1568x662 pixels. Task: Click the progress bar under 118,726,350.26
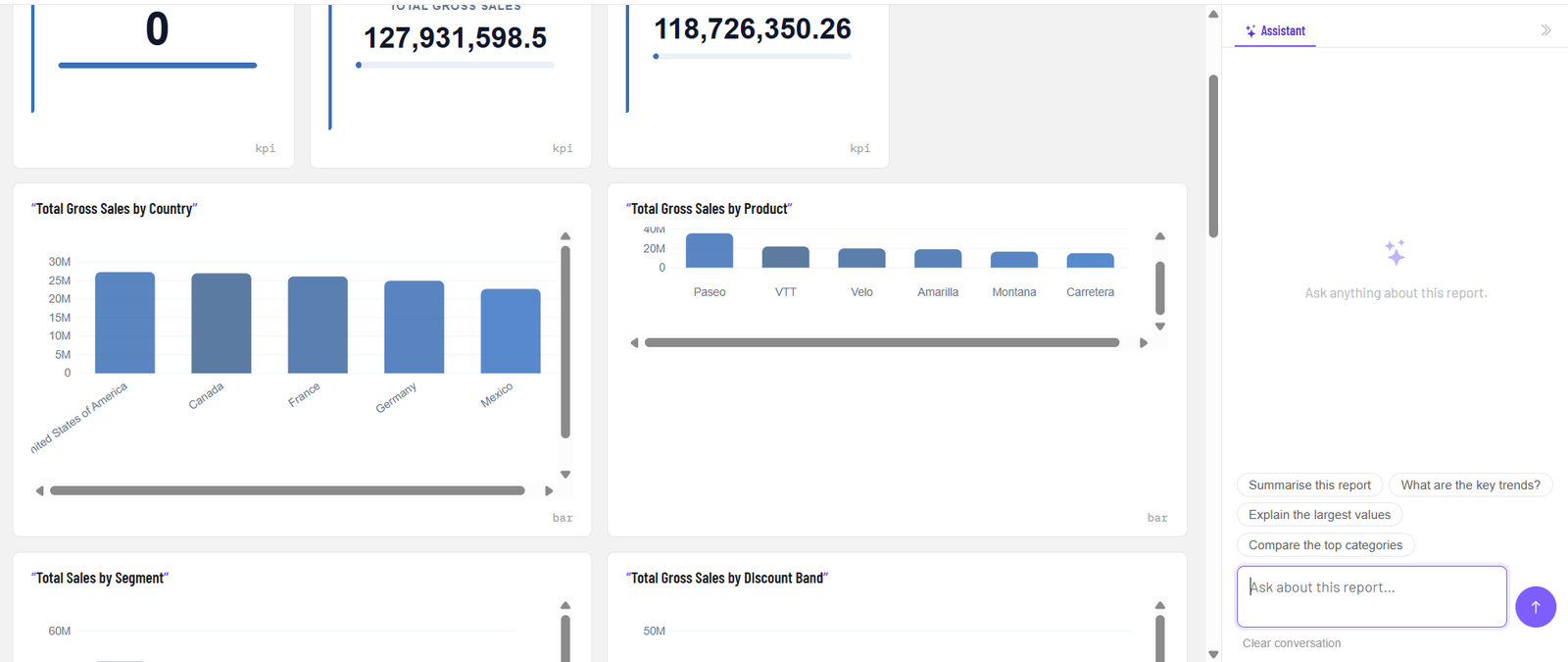click(x=753, y=56)
